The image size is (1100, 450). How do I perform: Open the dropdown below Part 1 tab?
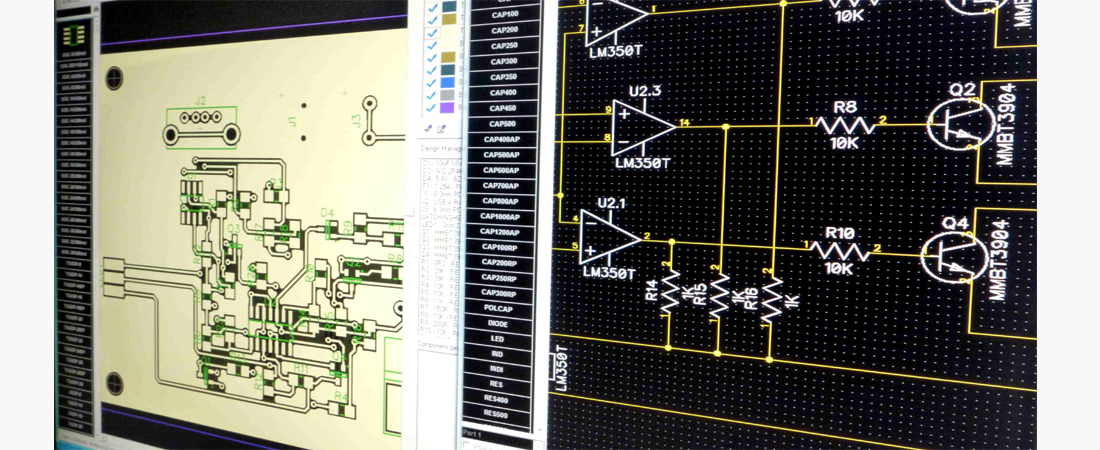[500, 445]
